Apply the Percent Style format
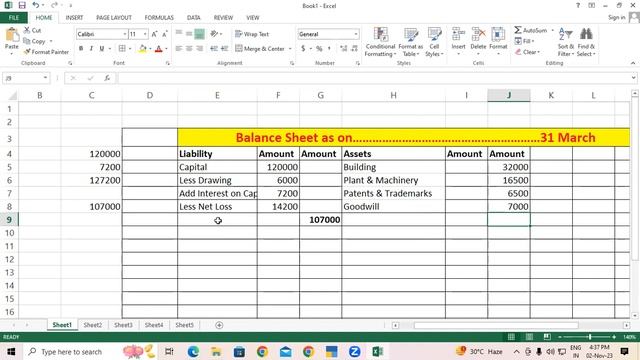 click(x=319, y=49)
